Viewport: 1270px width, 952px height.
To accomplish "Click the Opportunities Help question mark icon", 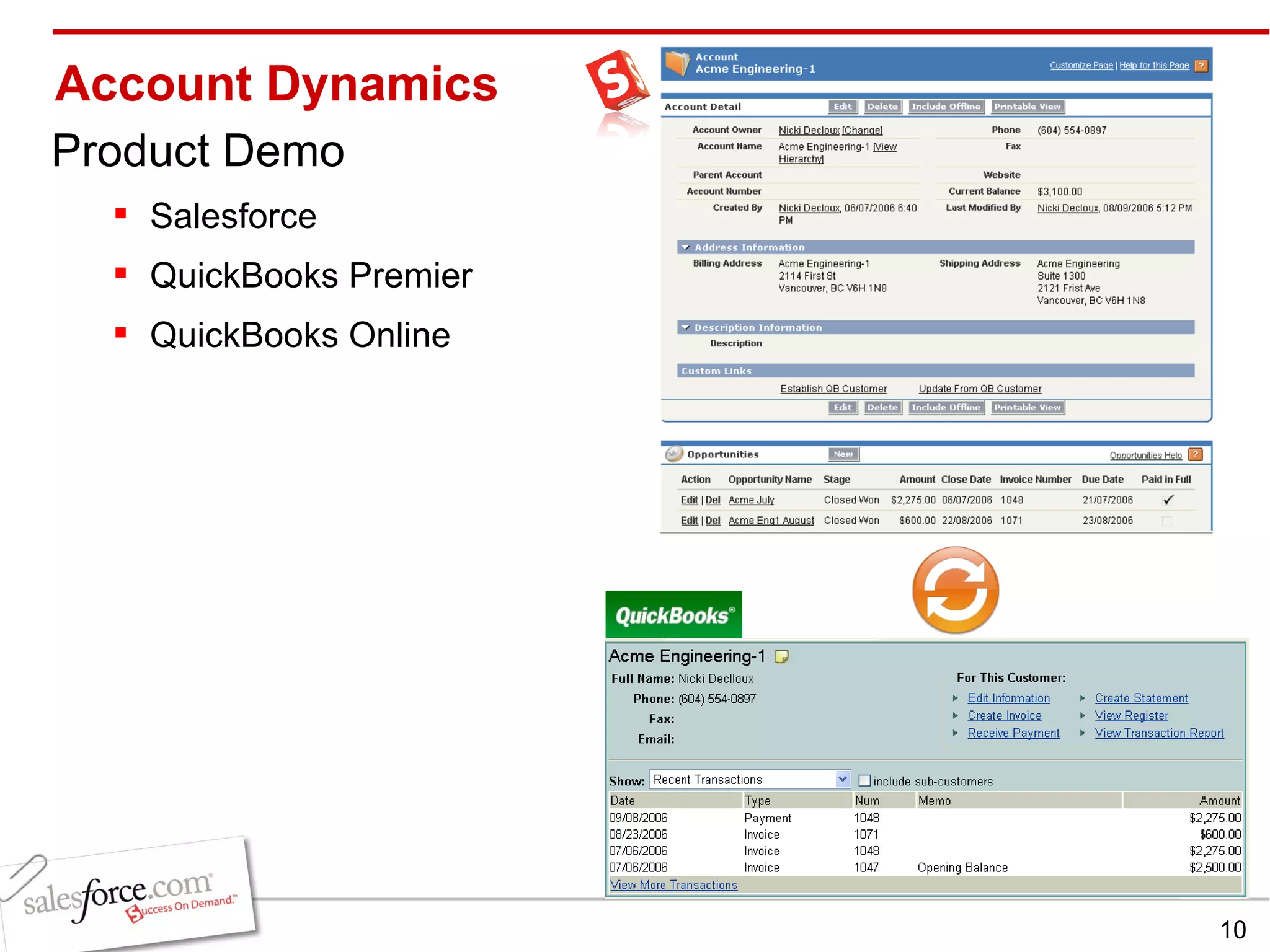I will pos(1196,455).
